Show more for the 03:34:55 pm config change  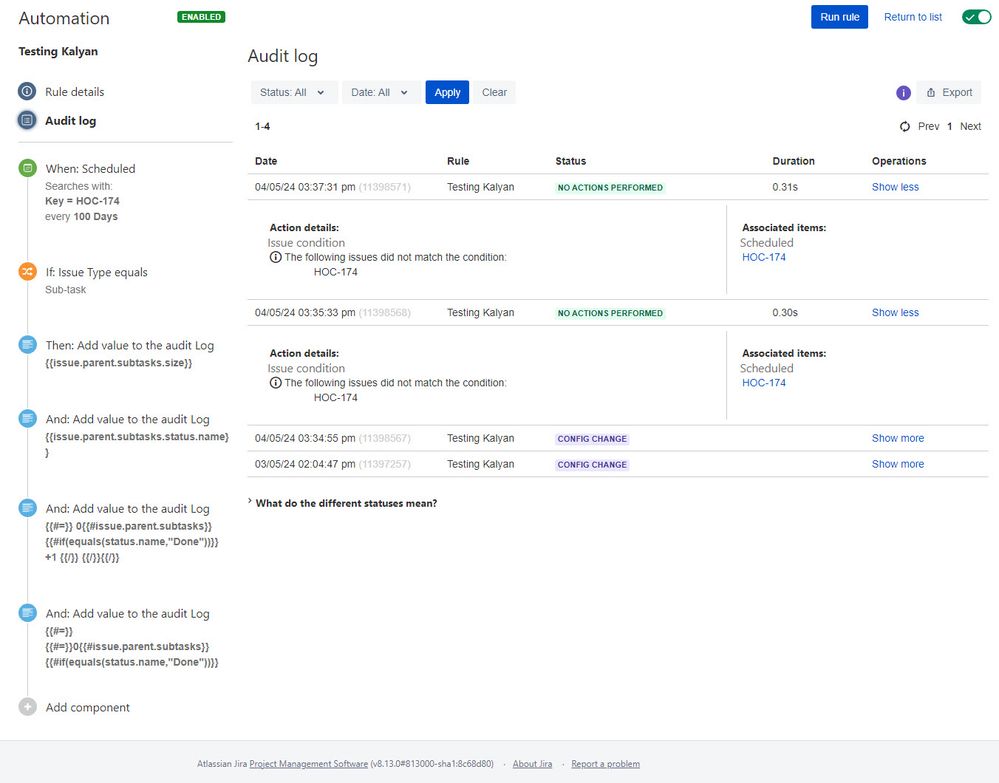pos(897,438)
